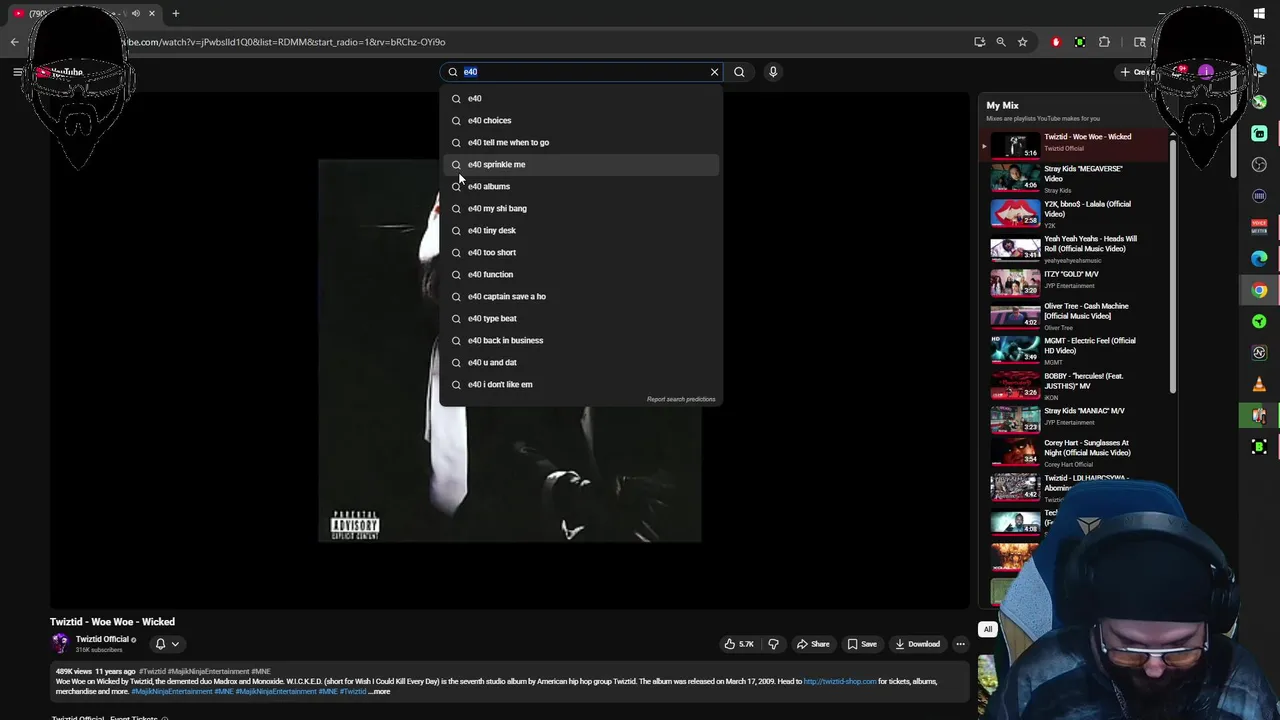Screen dimensions: 1280x720
Task: Click the install app icon in the address bar
Action: pyautogui.click(x=979, y=42)
